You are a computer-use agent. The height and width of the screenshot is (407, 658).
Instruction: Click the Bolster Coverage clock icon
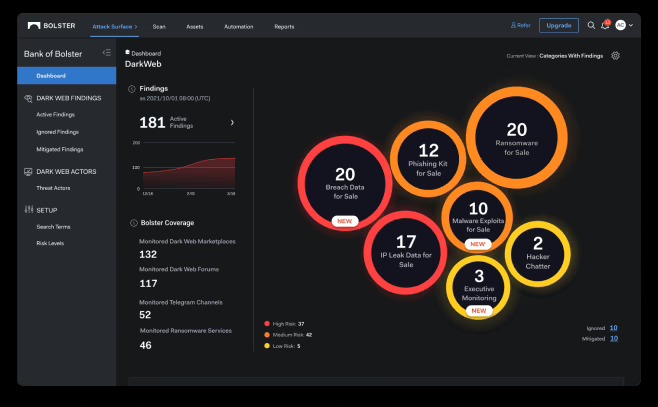133,223
